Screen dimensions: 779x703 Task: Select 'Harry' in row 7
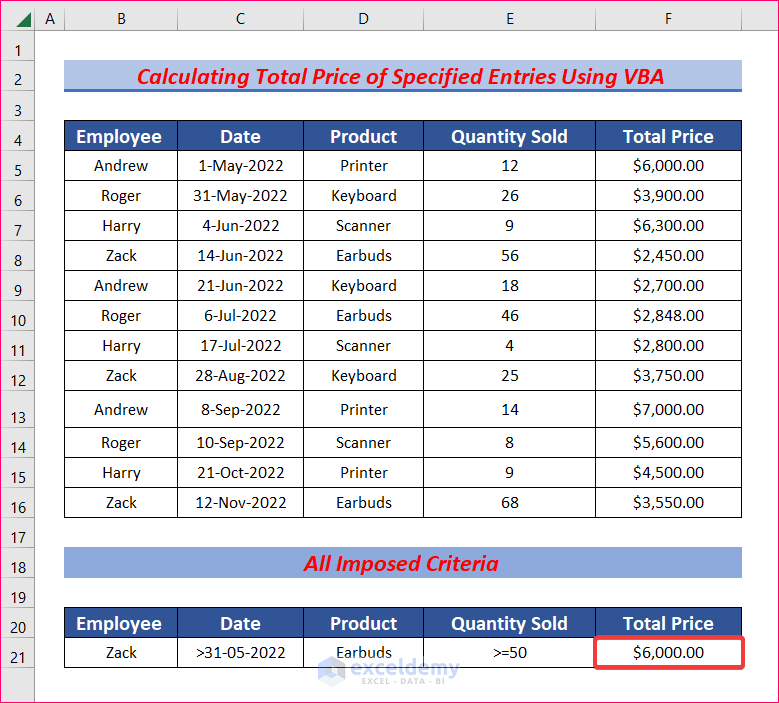click(121, 226)
